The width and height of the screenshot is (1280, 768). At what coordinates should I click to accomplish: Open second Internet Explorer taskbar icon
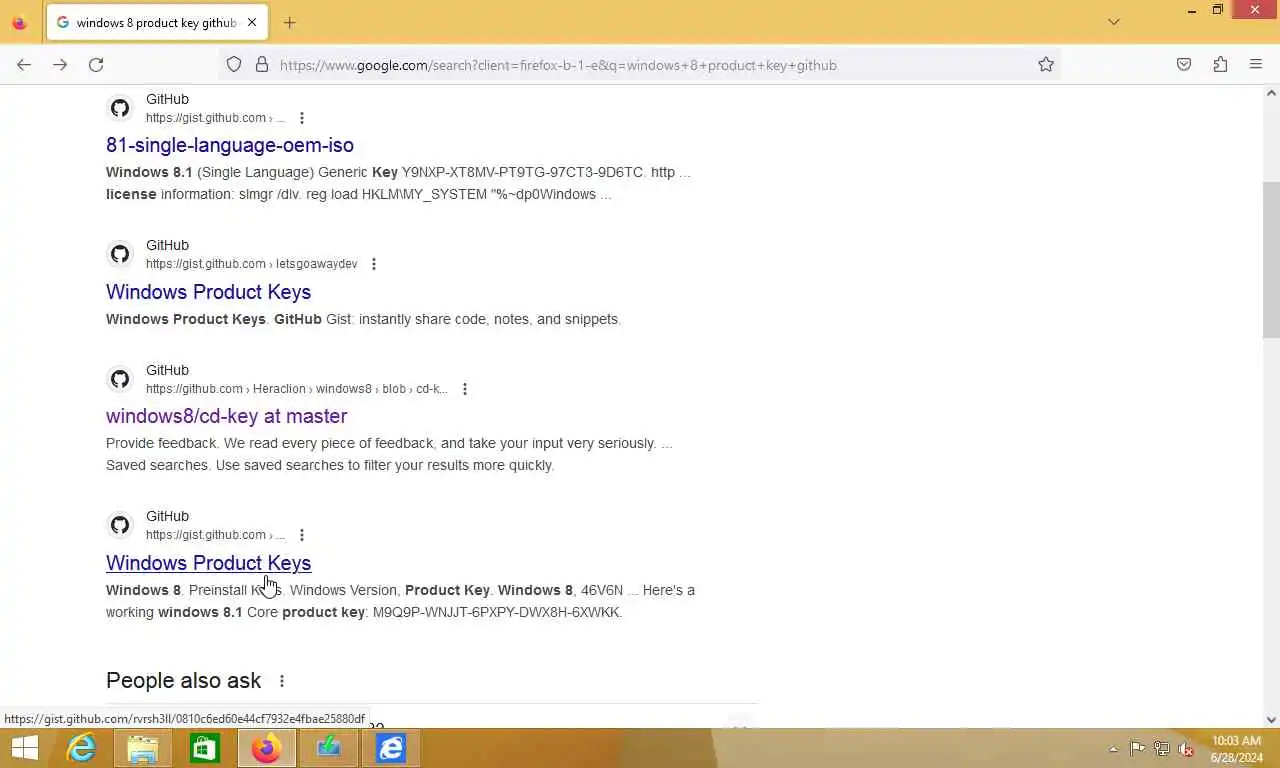(x=391, y=748)
